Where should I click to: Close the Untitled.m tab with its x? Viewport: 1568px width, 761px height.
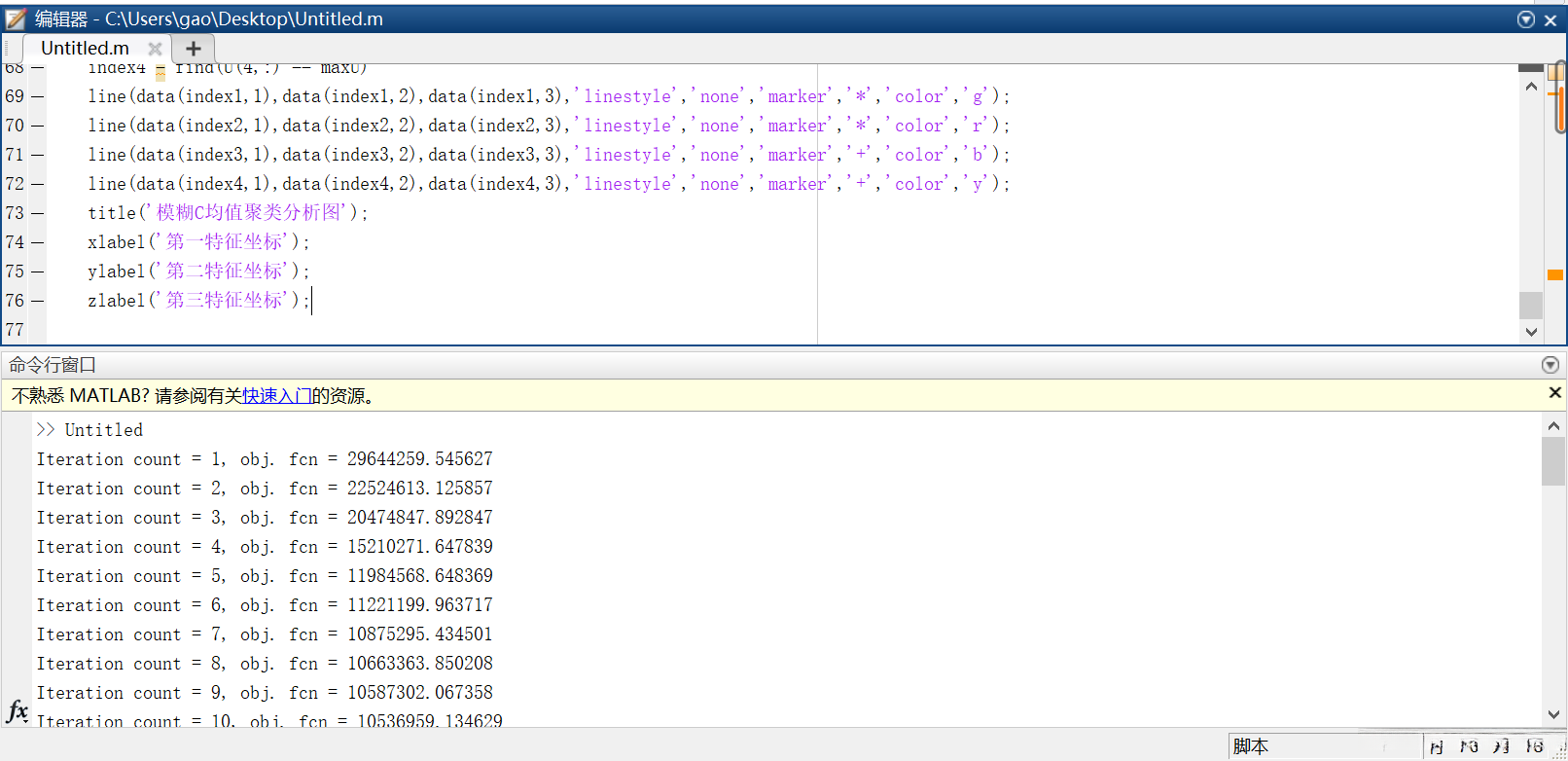155,48
